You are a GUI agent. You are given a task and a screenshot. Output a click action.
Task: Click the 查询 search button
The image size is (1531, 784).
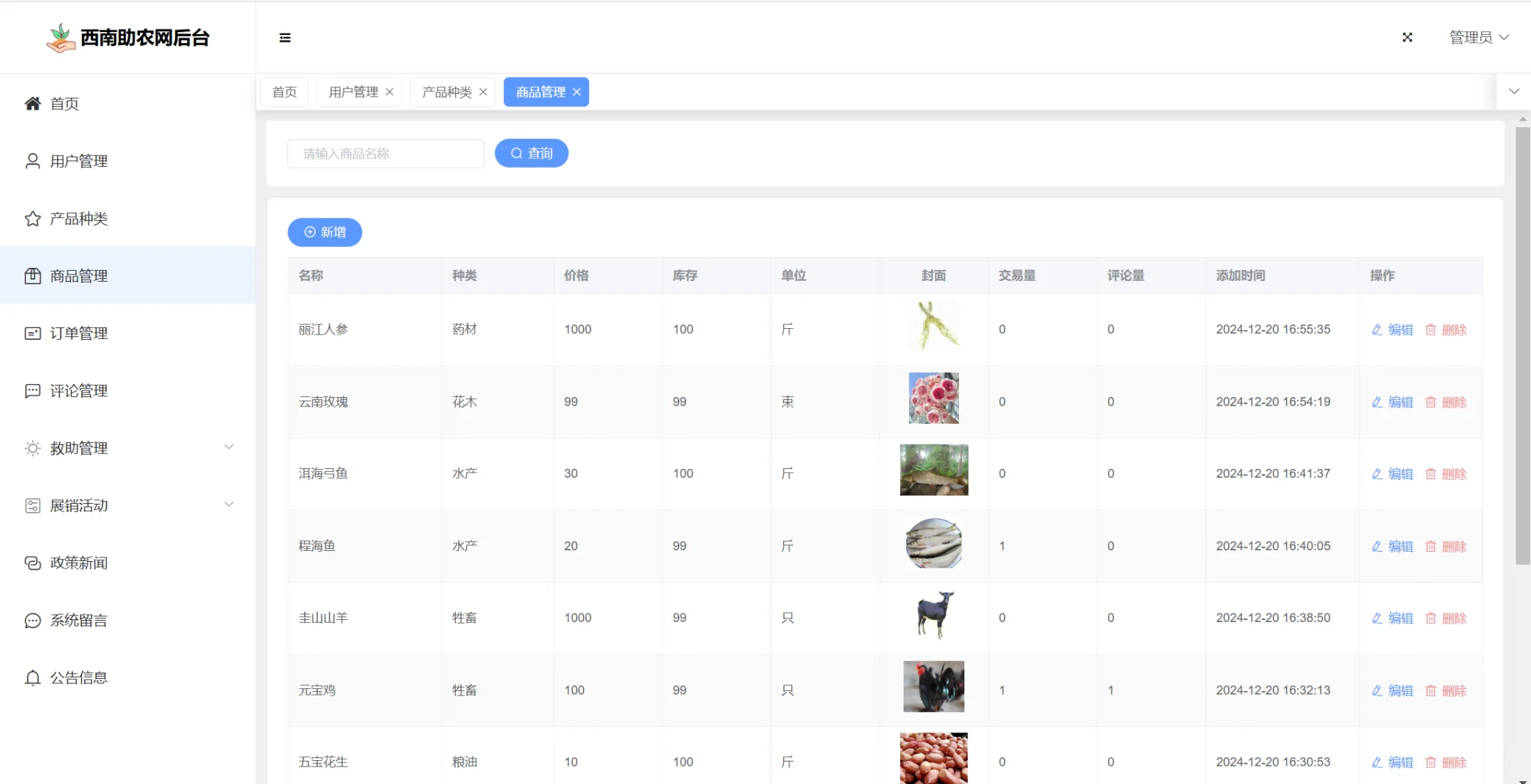(x=531, y=153)
